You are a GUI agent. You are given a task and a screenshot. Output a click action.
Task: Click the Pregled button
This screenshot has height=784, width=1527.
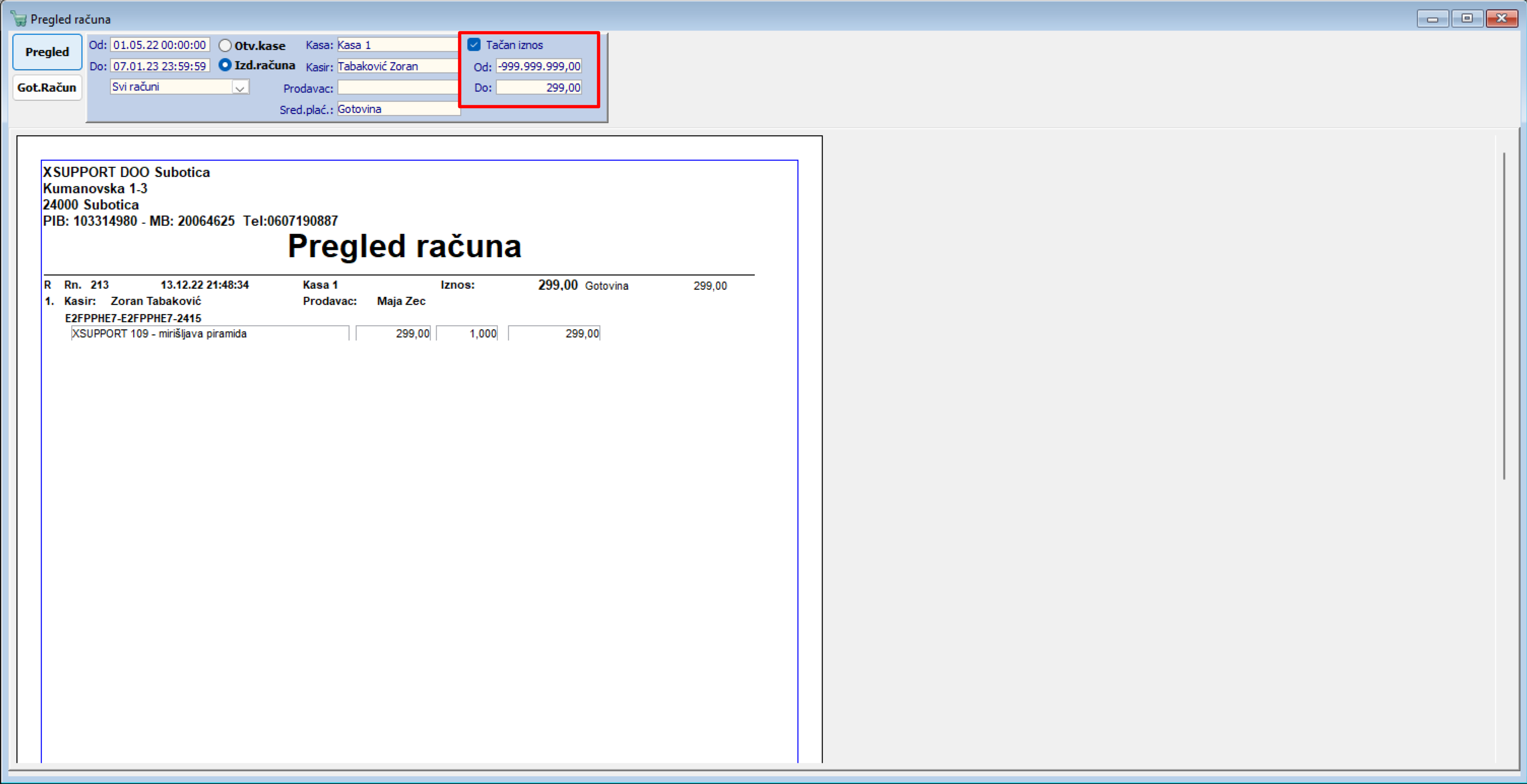click(x=47, y=52)
